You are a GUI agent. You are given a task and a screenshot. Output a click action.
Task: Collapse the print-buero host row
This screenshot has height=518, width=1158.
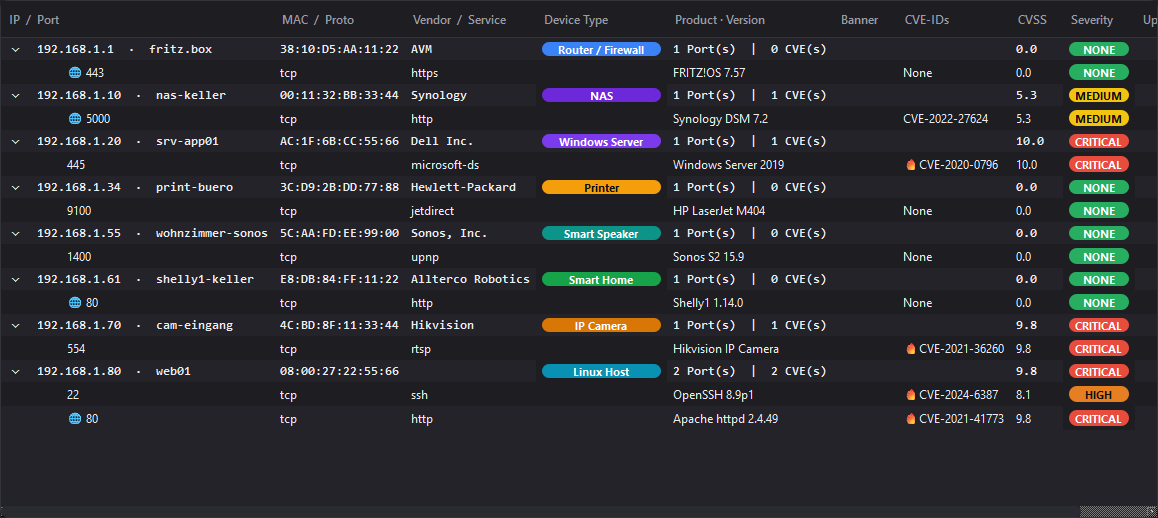tap(15, 188)
